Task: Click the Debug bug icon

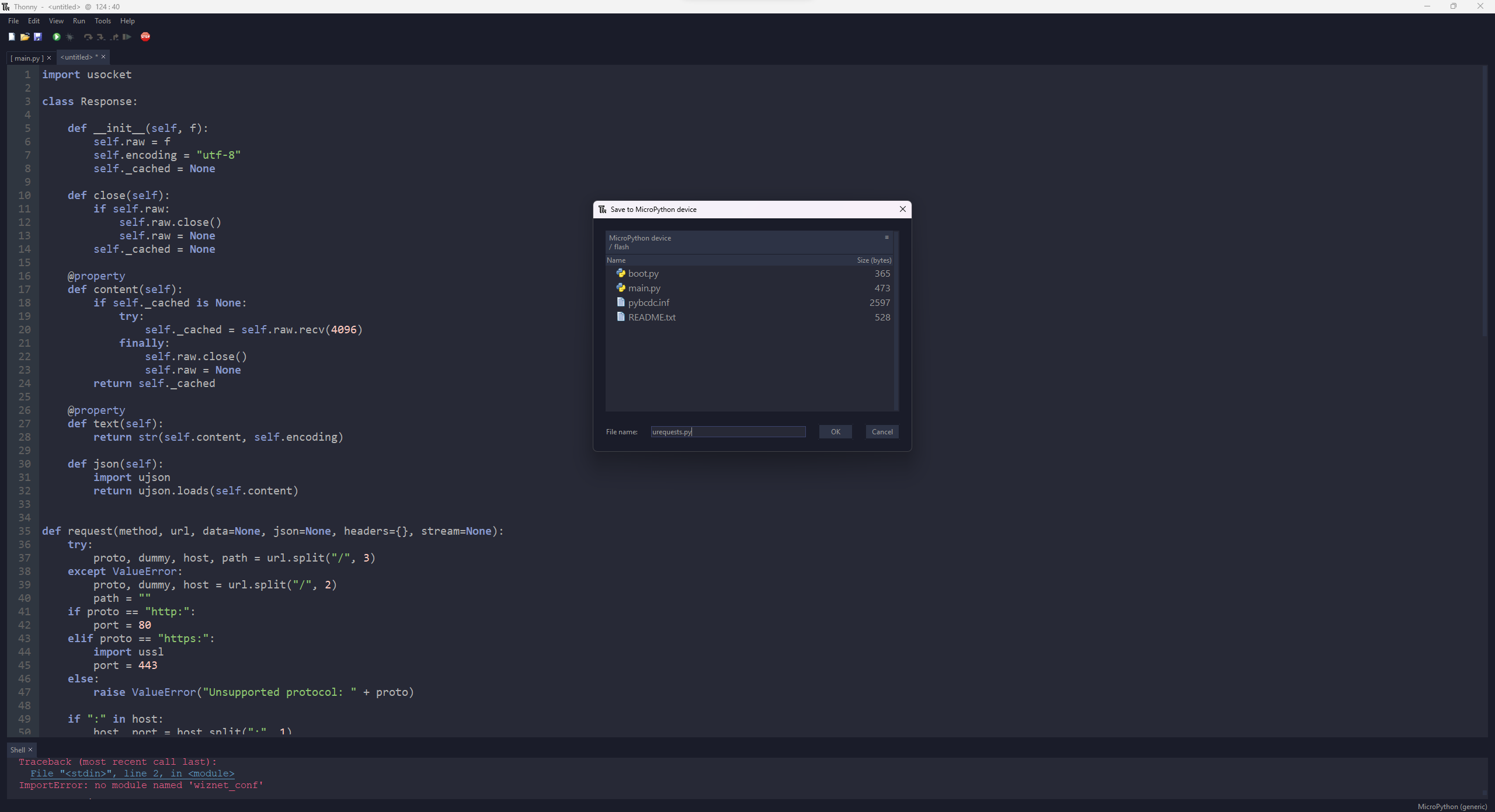Action: pos(70,37)
